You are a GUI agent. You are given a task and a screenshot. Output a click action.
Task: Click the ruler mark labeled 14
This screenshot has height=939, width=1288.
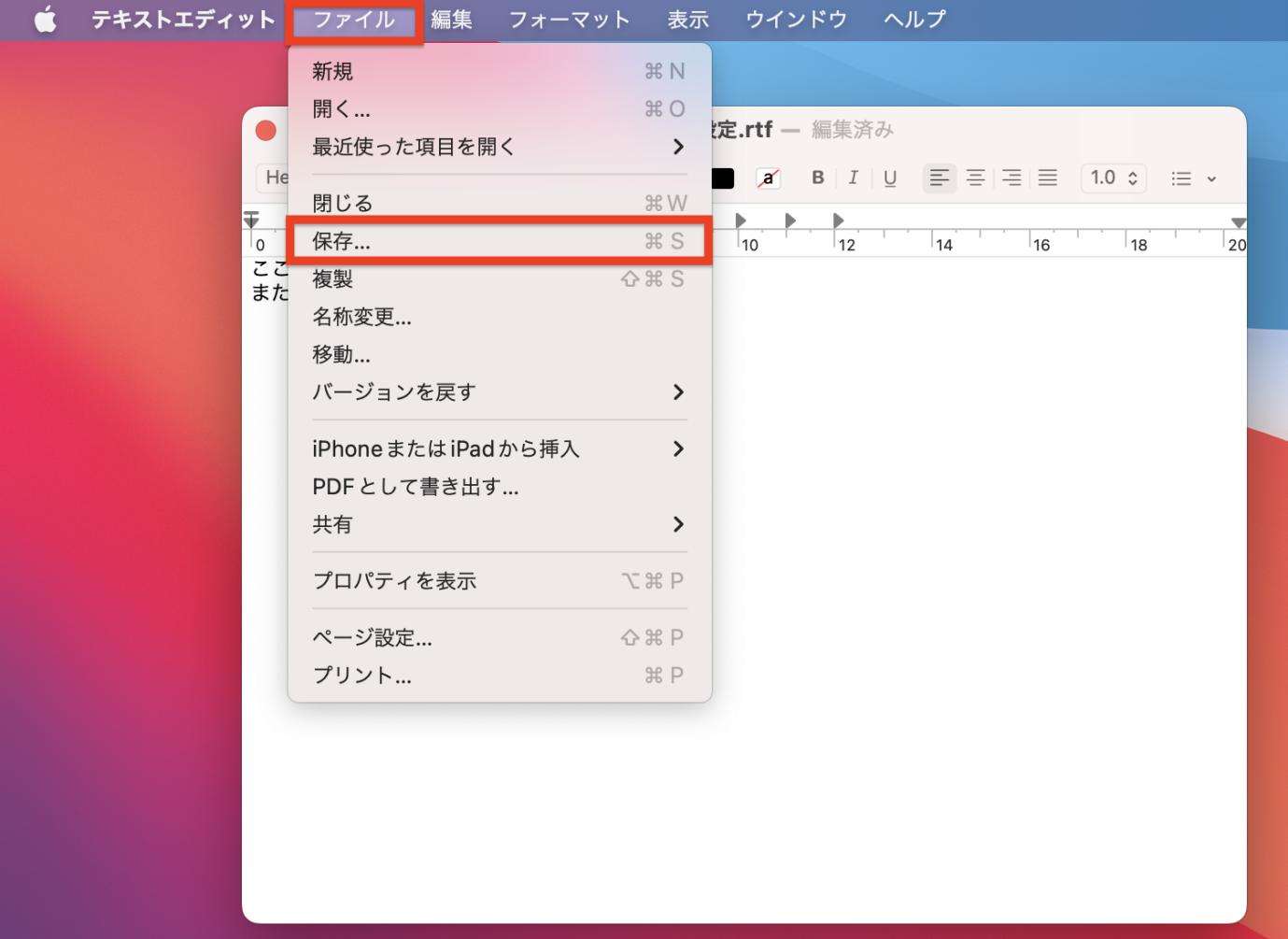click(944, 245)
